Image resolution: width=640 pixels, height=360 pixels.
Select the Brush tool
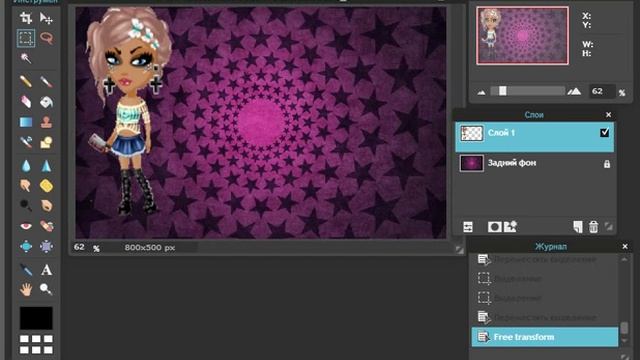46,82
